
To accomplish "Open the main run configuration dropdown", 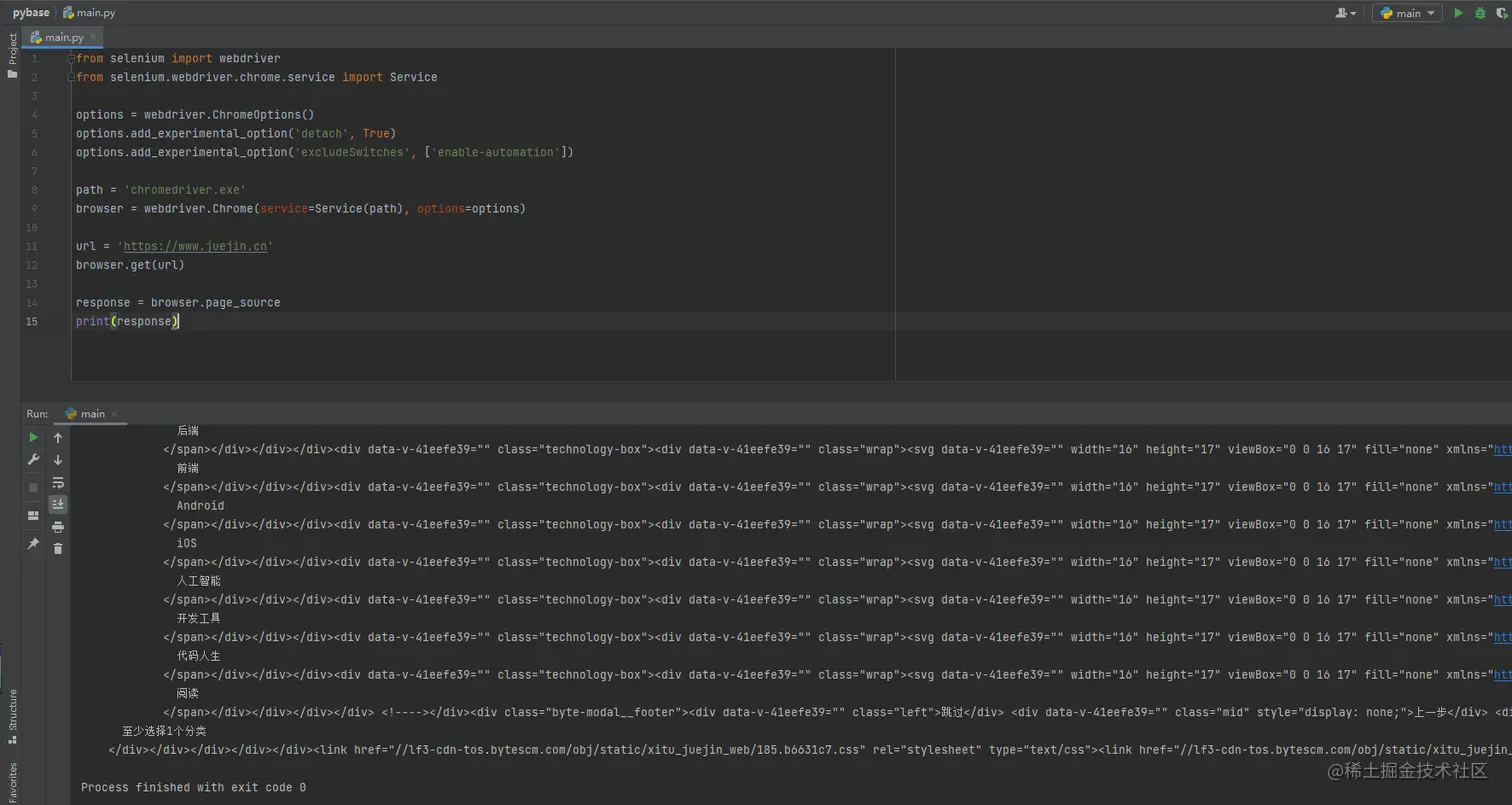I will [1407, 13].
